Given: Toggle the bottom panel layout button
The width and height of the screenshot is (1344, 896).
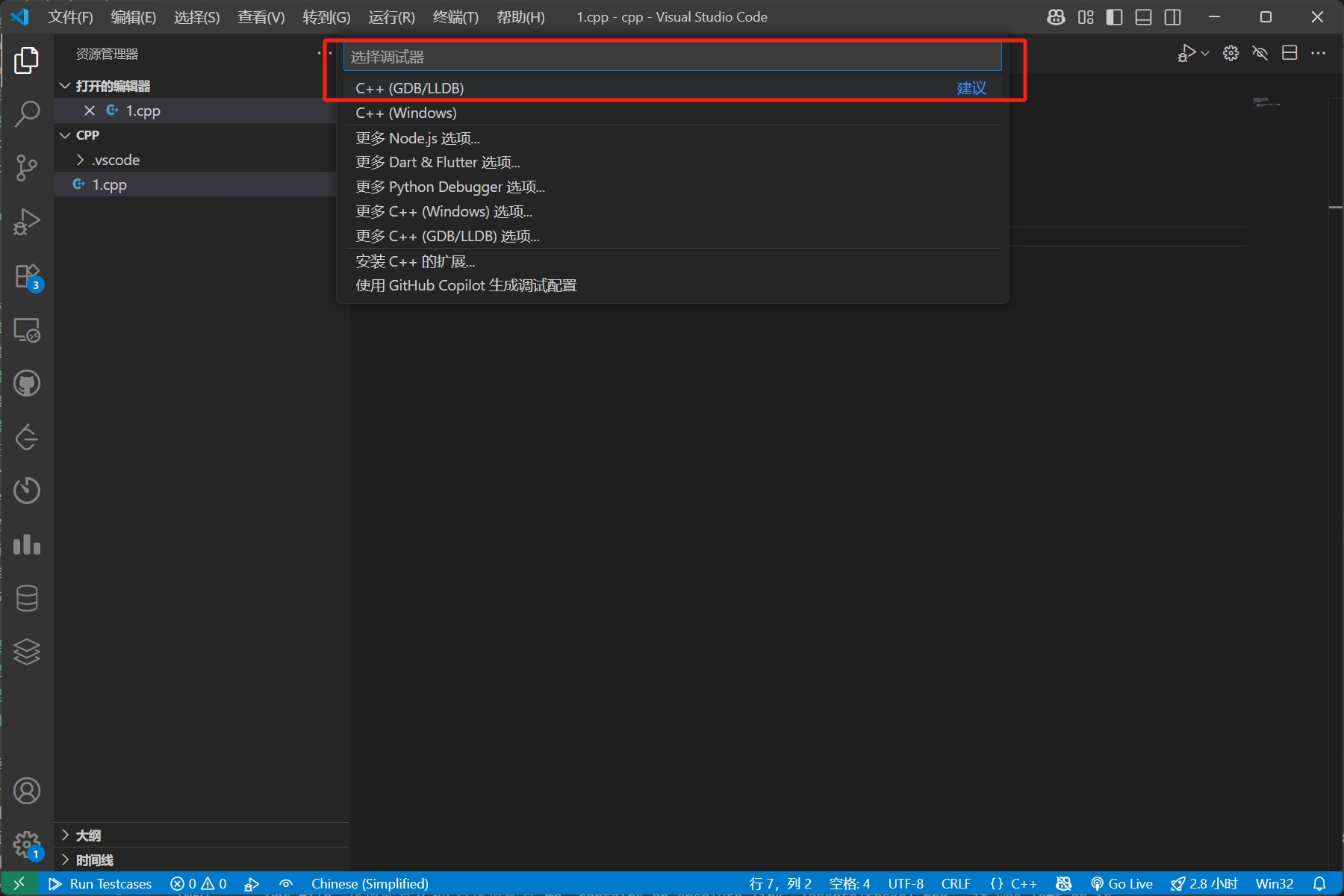Looking at the screenshot, I should click(1143, 17).
